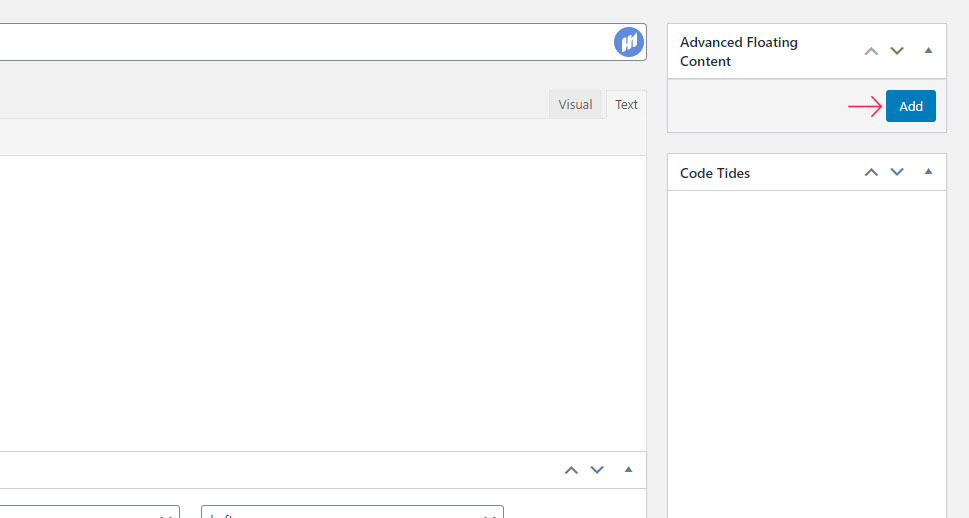Open the right dropdown in bottom meta box

pyautogui.click(x=352, y=512)
